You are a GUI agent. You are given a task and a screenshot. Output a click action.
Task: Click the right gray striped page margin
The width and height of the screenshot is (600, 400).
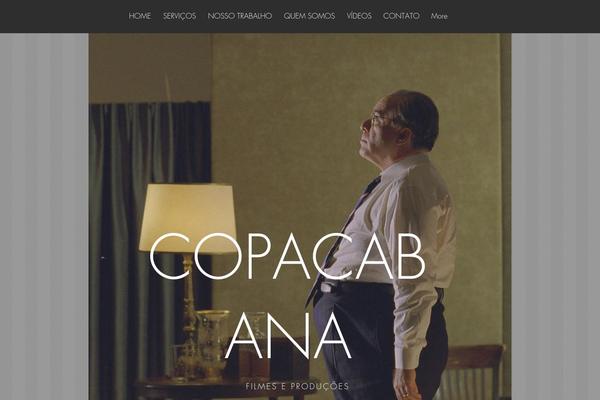tap(556, 216)
